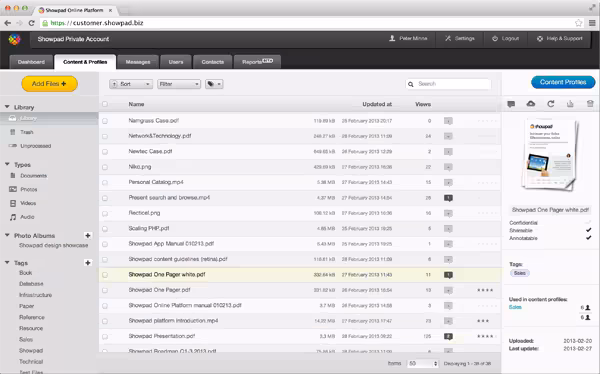Image resolution: width=600 pixels, height=374 pixels.
Task: Switch to the Contacts tab
Action: pos(213,62)
